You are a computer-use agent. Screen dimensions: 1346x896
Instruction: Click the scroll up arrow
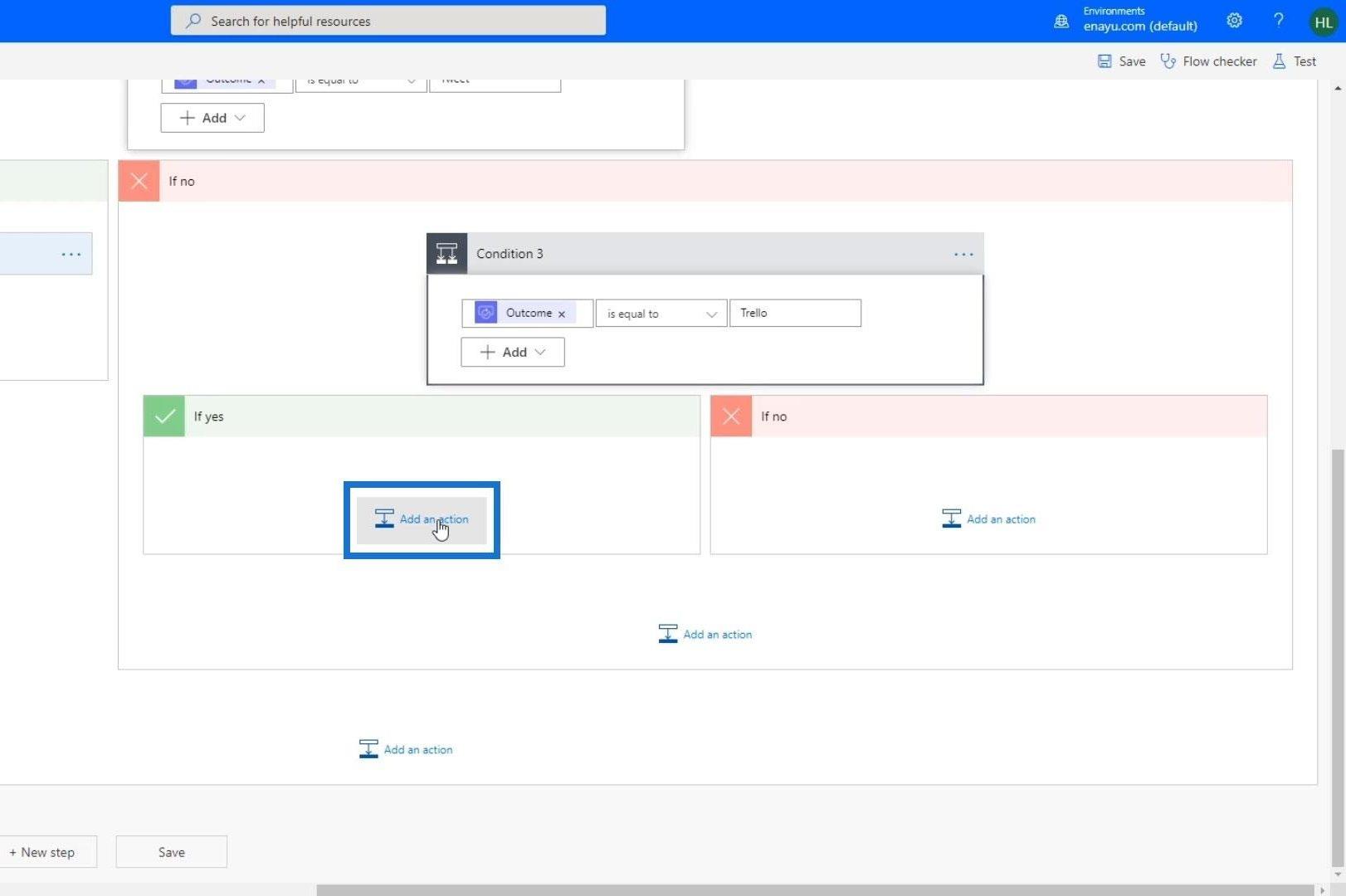(1337, 87)
